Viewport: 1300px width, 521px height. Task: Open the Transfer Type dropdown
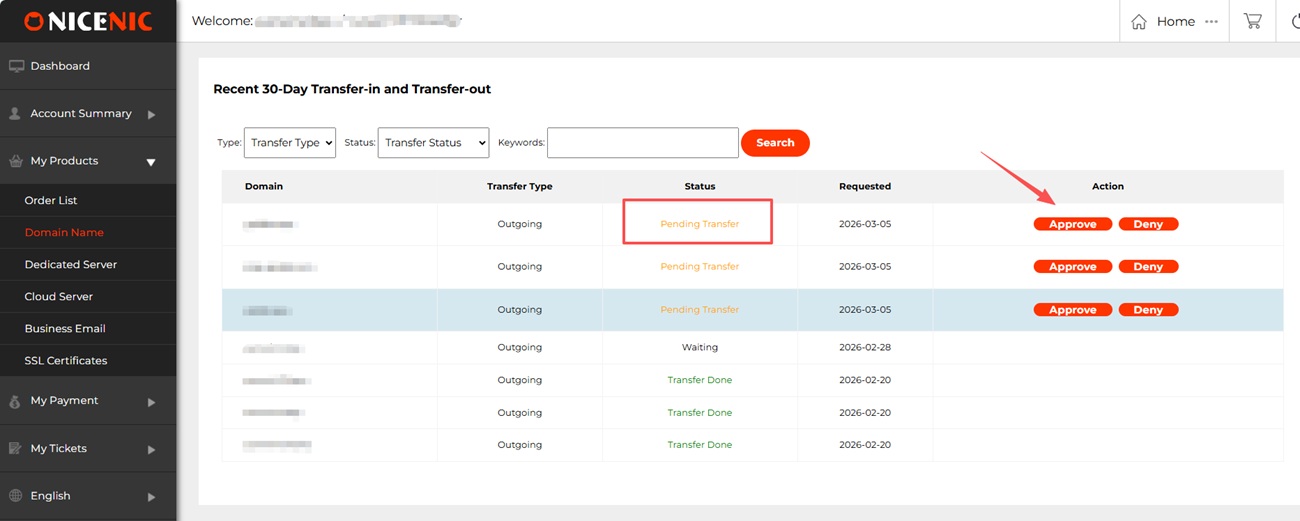tap(290, 143)
